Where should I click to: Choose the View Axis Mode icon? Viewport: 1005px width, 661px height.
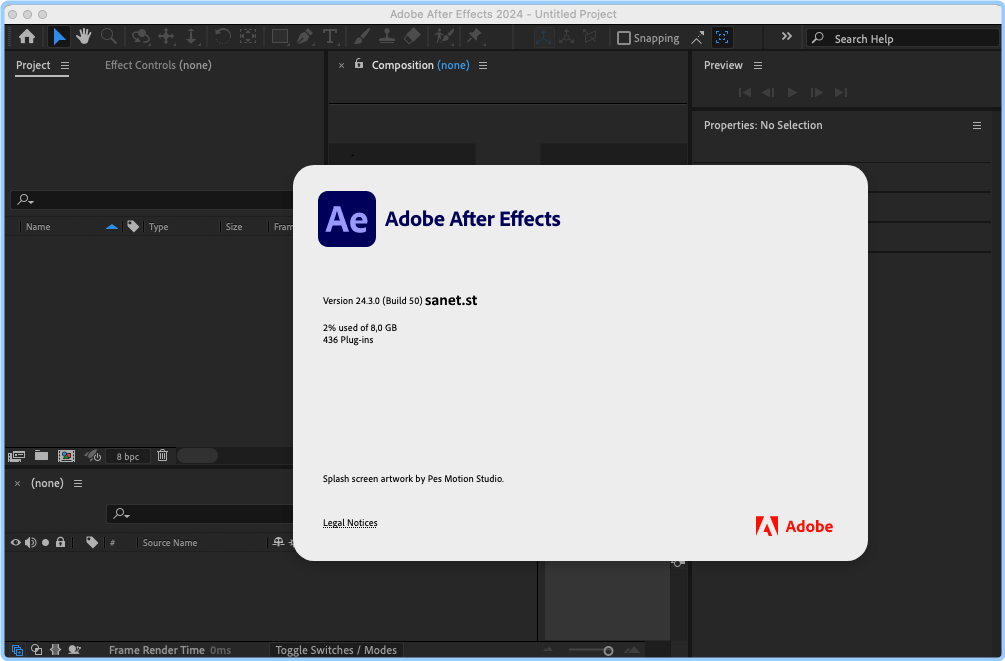(590, 37)
